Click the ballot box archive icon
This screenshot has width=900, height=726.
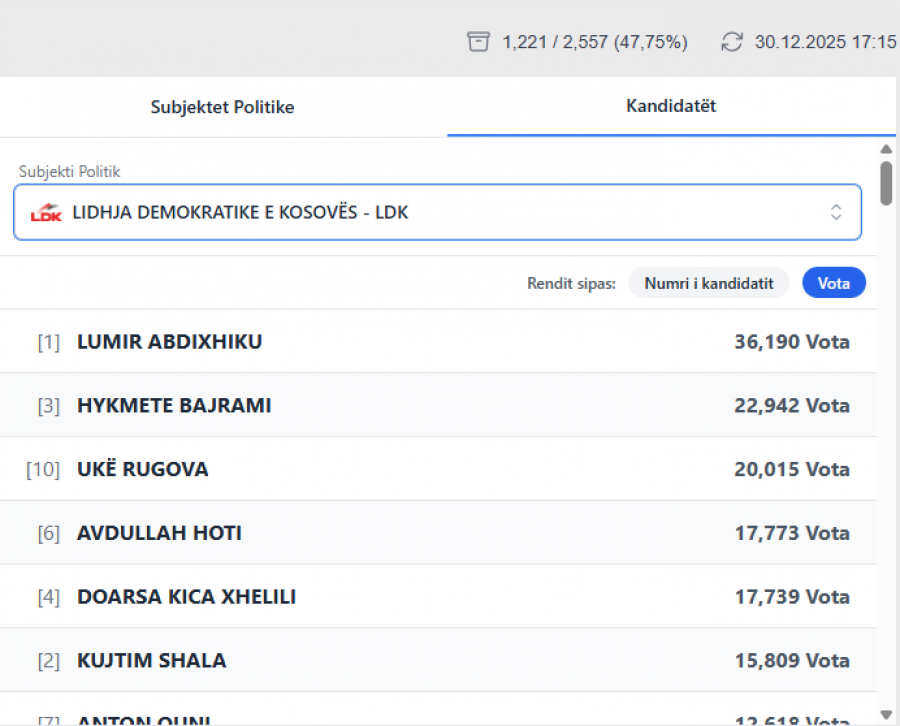[x=478, y=42]
